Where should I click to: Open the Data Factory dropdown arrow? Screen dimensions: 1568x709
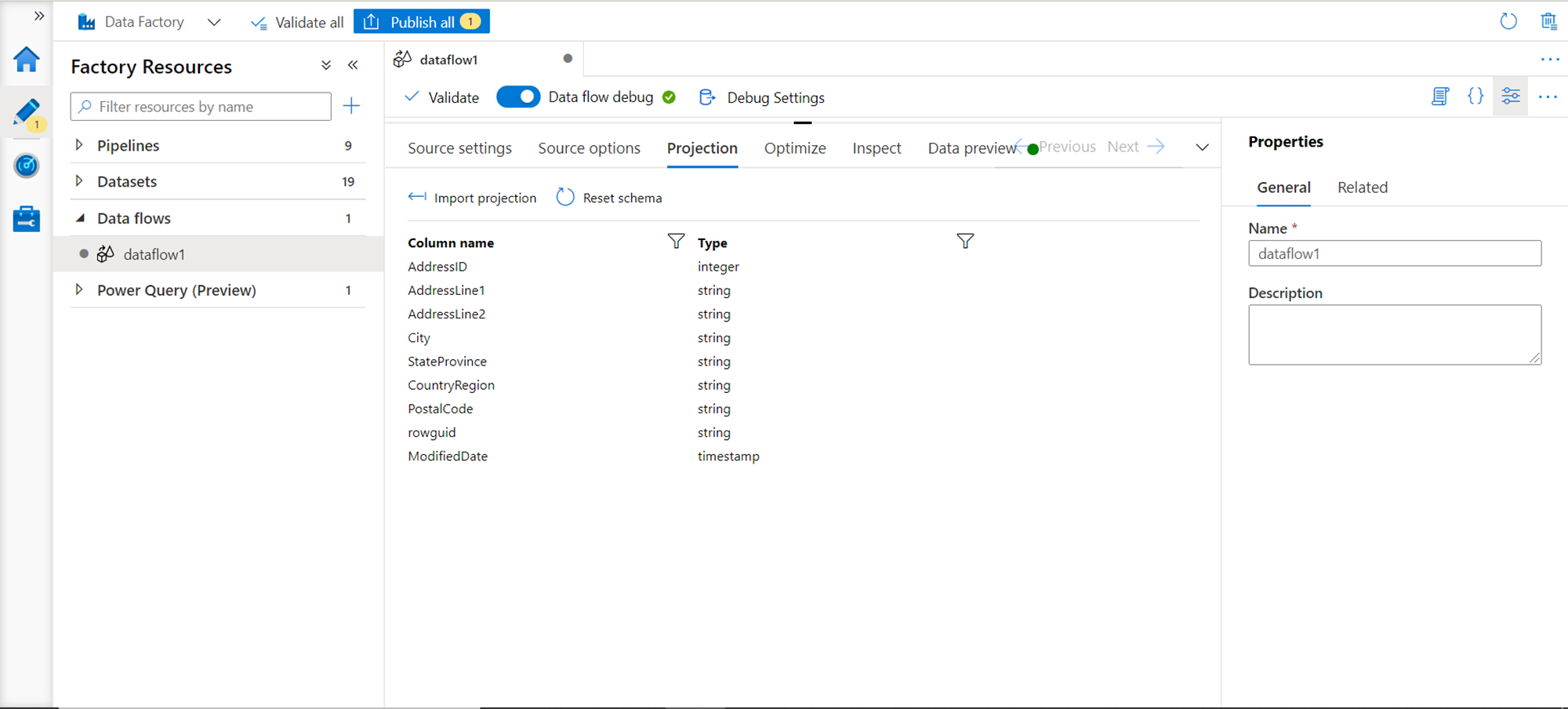[x=214, y=22]
